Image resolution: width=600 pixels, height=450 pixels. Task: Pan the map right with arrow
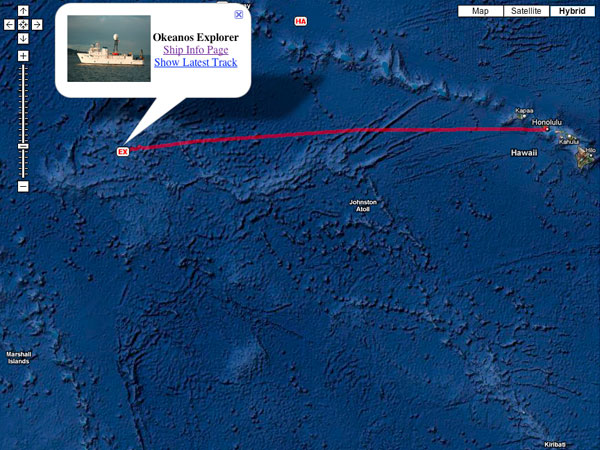pyautogui.click(x=37, y=25)
